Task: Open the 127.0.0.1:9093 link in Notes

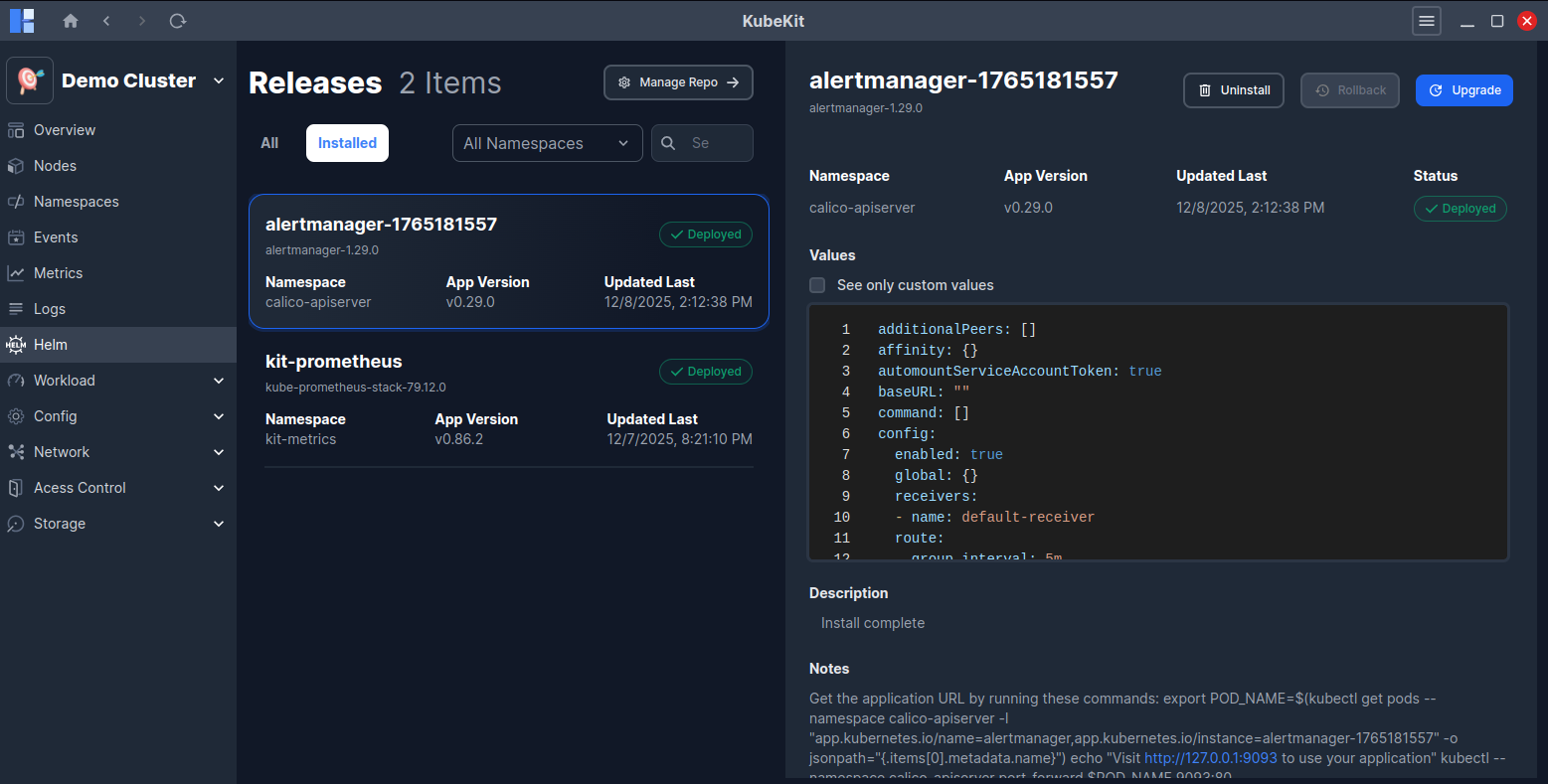Action: 1210,758
